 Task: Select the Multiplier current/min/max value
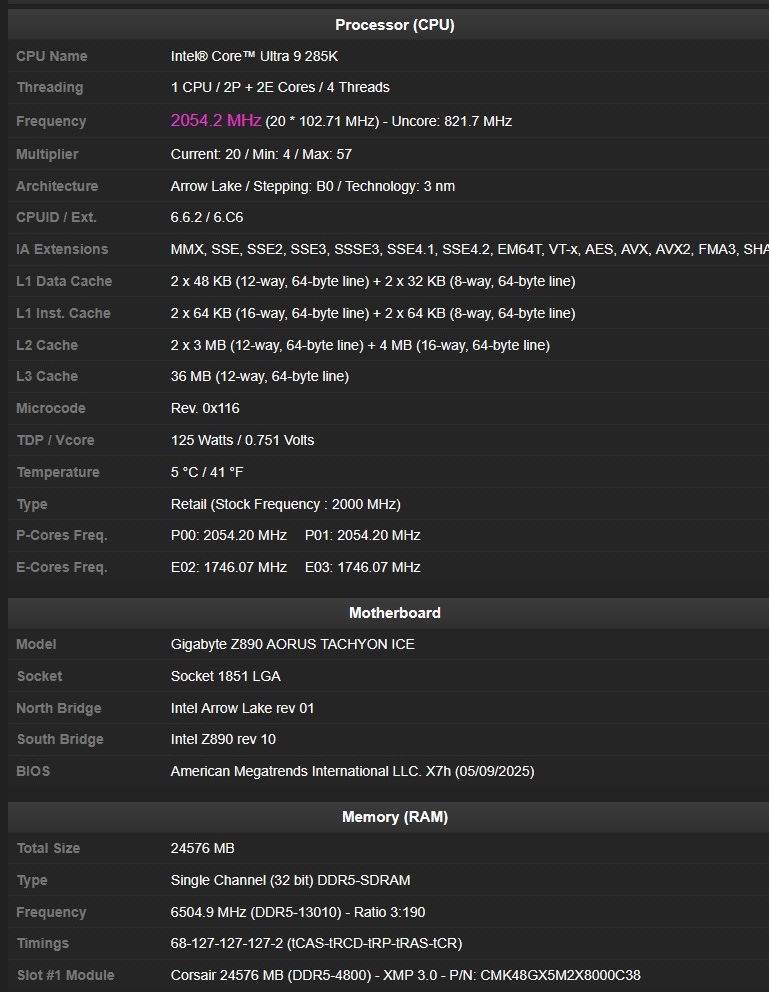[x=261, y=155]
